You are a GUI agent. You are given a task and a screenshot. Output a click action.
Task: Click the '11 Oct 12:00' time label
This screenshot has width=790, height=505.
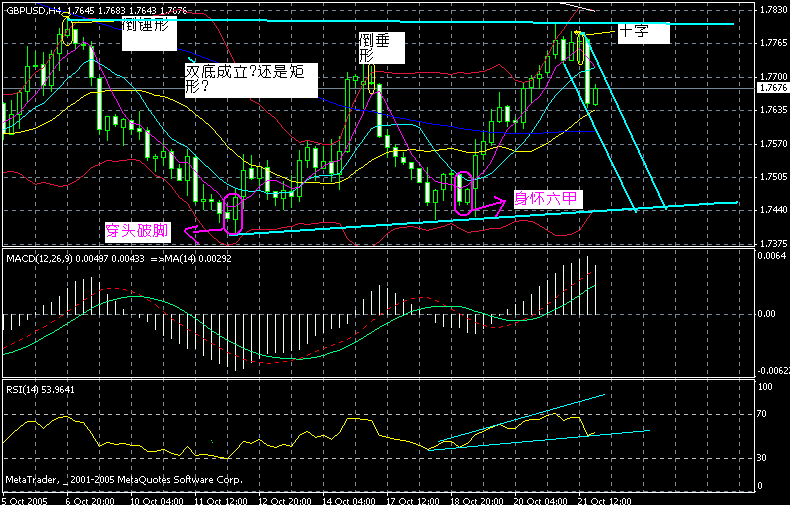221,501
